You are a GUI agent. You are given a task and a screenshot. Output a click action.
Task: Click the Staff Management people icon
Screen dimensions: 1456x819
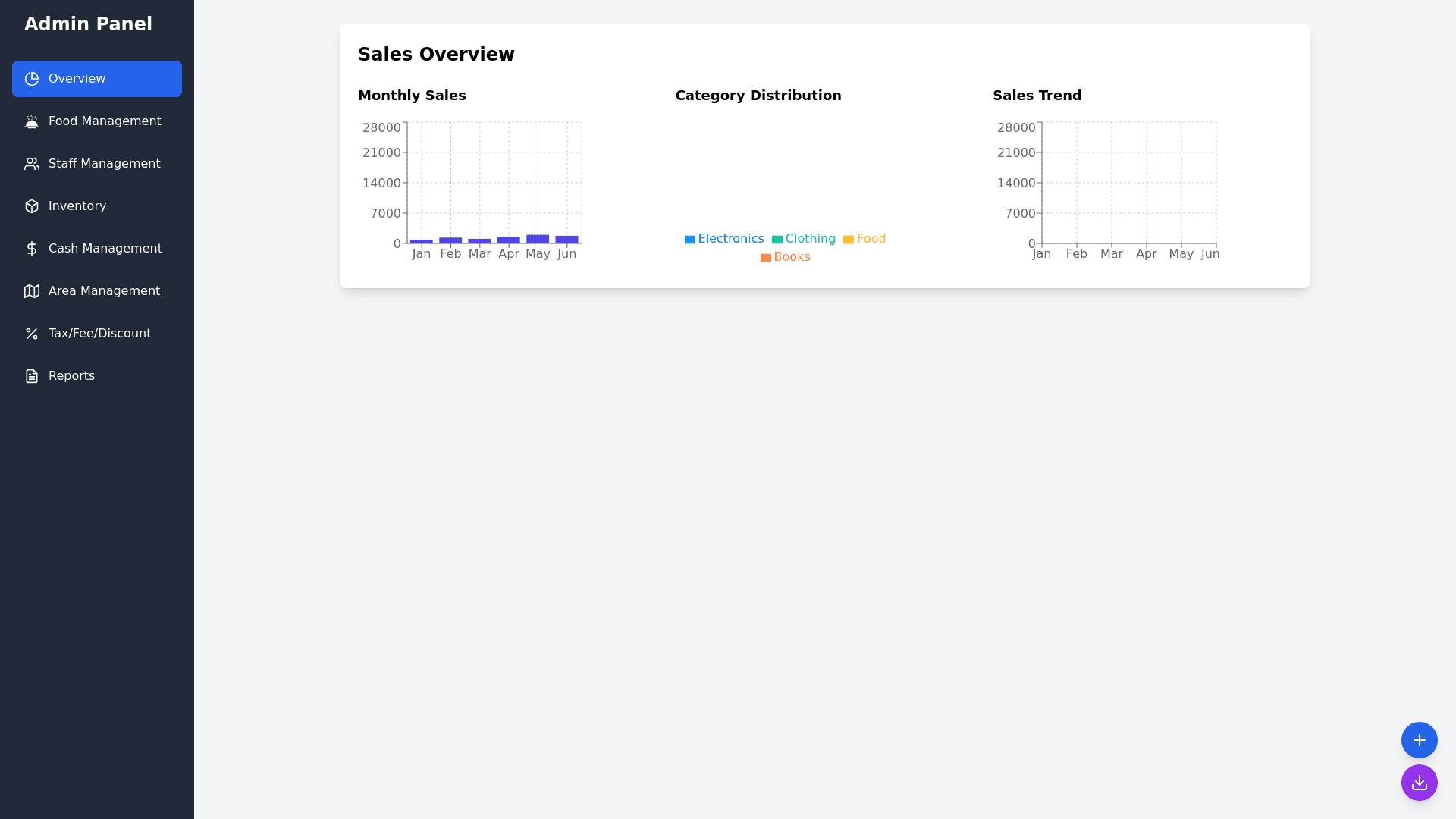(x=32, y=164)
